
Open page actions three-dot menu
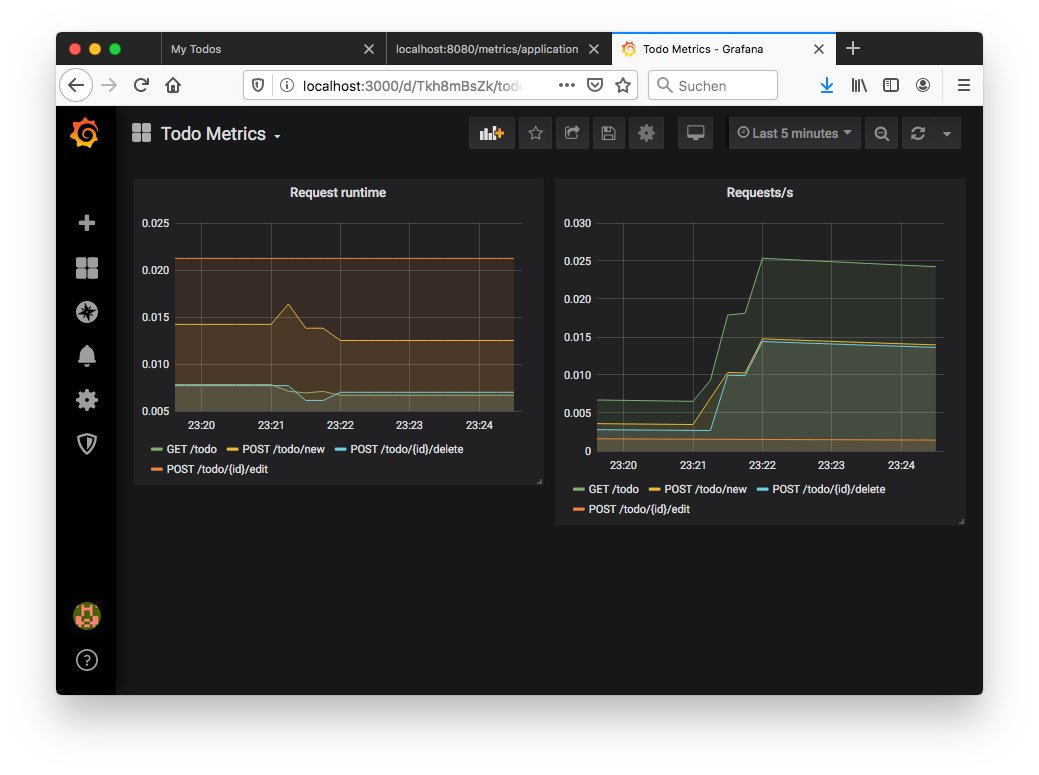point(567,85)
